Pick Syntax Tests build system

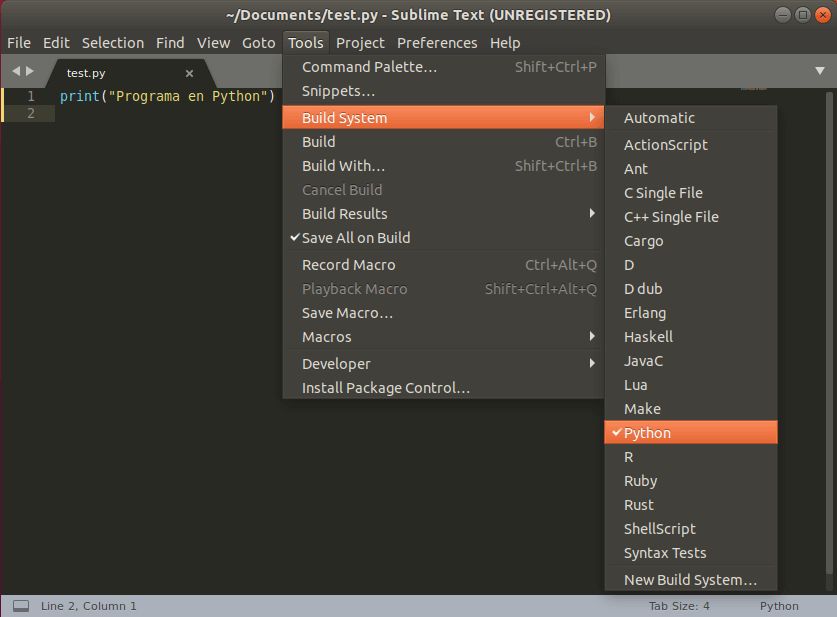point(691,553)
